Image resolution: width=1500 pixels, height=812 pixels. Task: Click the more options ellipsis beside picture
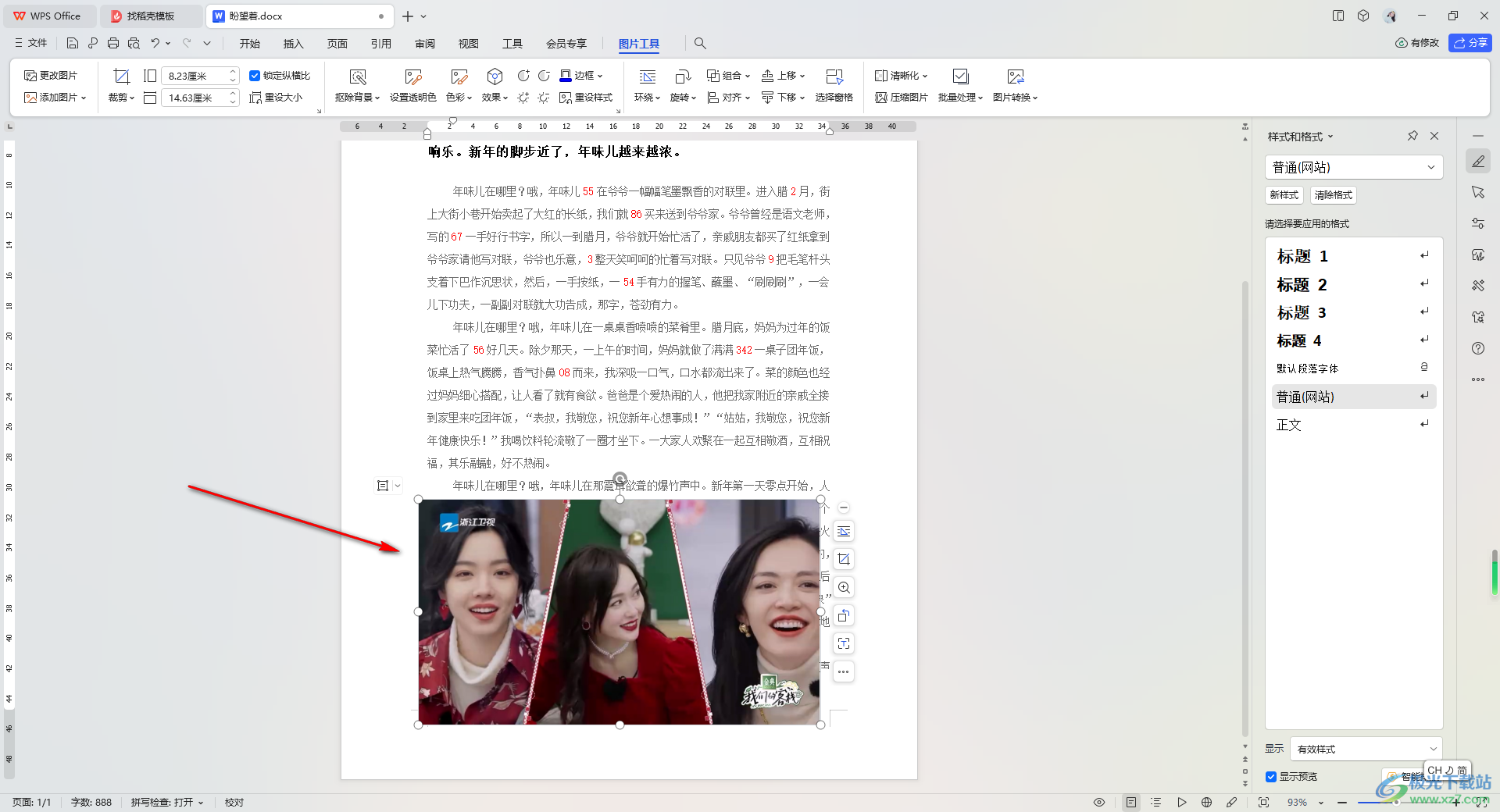tap(844, 671)
